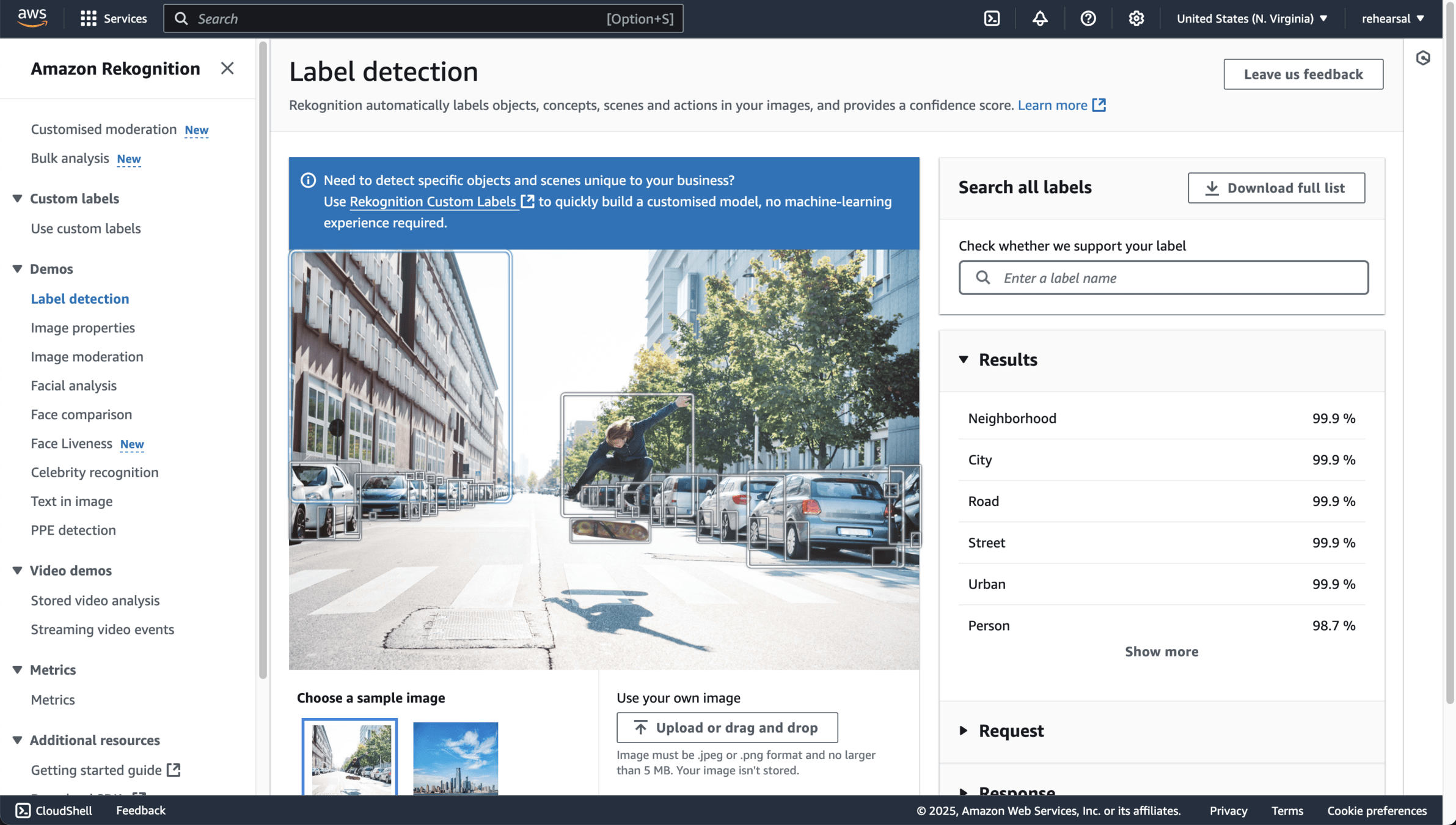Open the Services grid menu
This screenshot has width=1456, height=825.
click(x=114, y=18)
